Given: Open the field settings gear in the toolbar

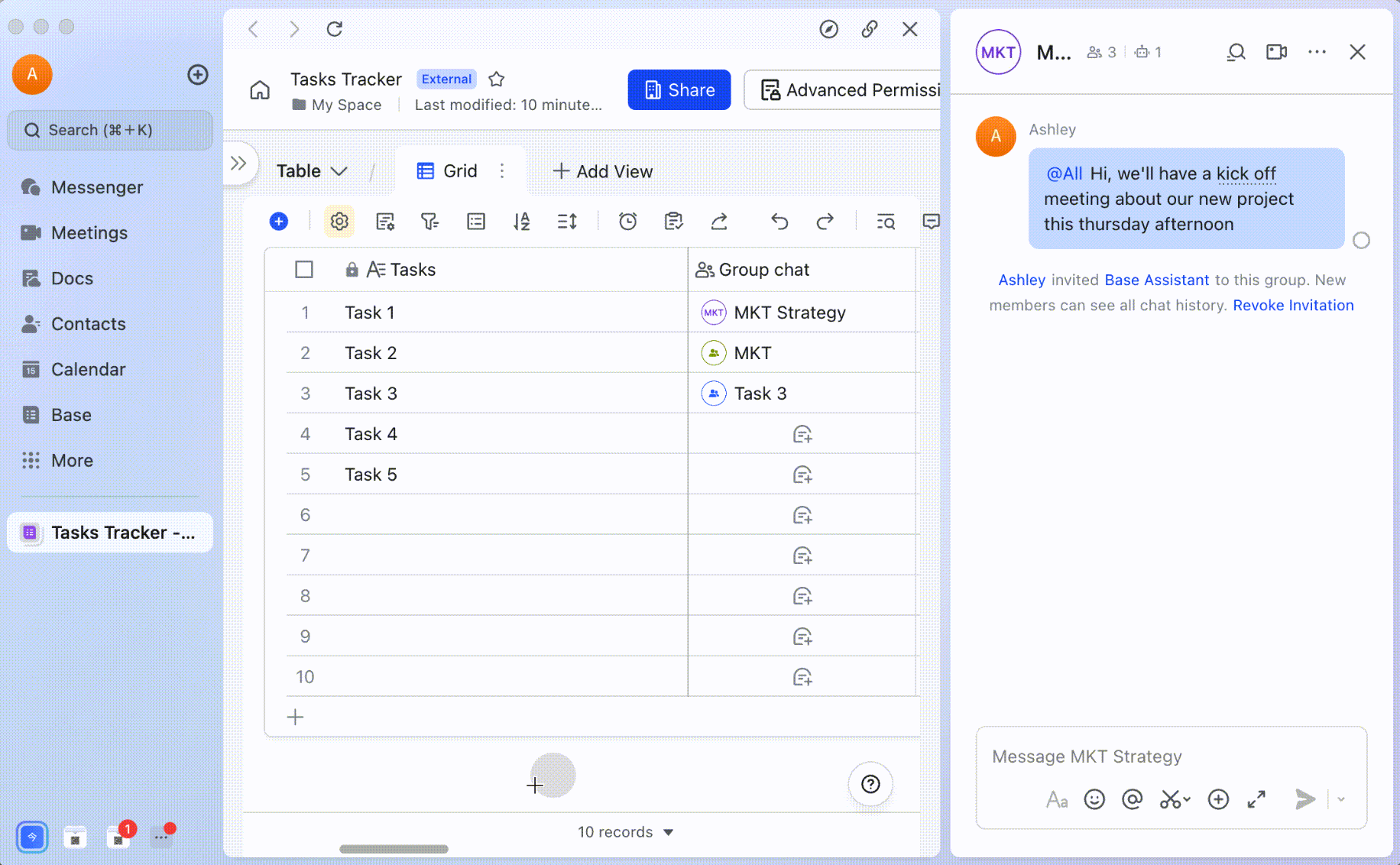Looking at the screenshot, I should coord(339,221).
